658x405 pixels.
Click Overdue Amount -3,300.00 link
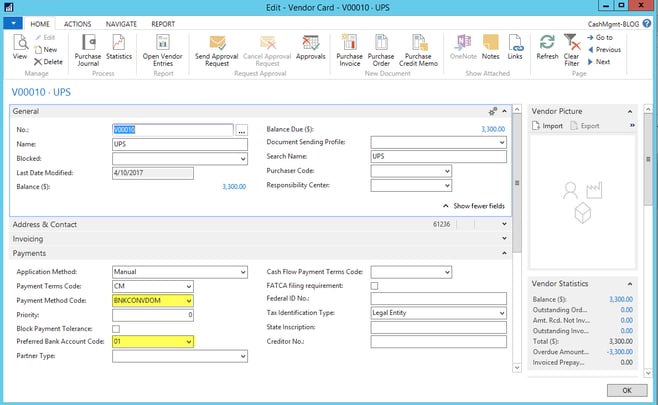[x=620, y=352]
